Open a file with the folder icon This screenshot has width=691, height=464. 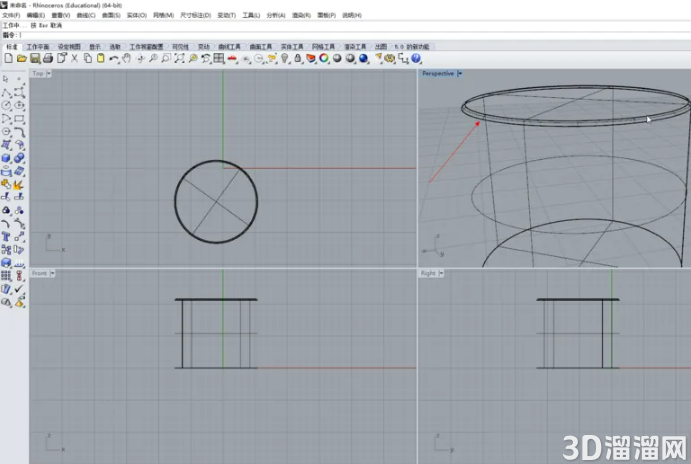click(x=22, y=58)
